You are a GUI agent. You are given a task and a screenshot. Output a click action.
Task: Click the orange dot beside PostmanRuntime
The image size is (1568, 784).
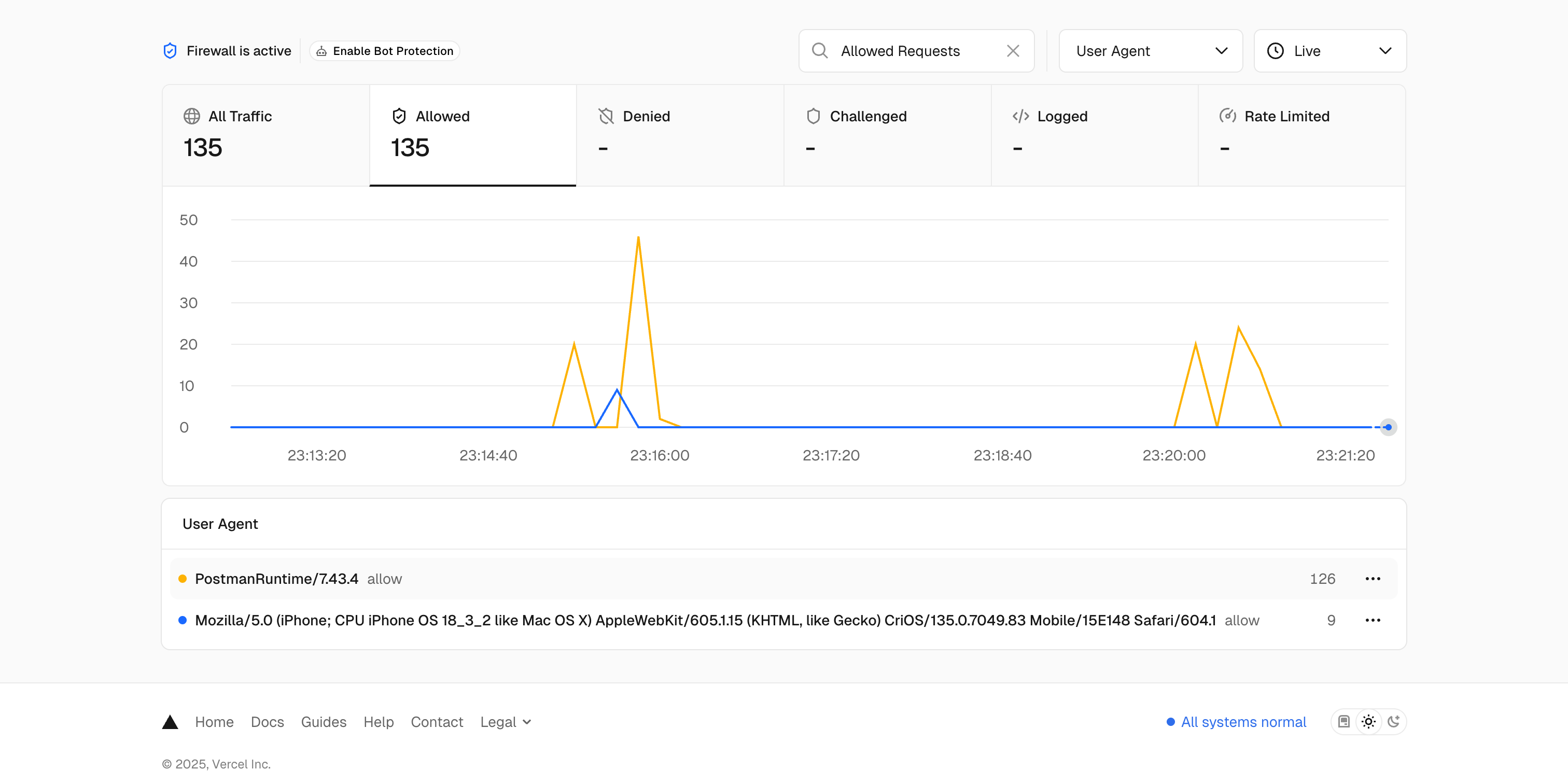pos(183,578)
